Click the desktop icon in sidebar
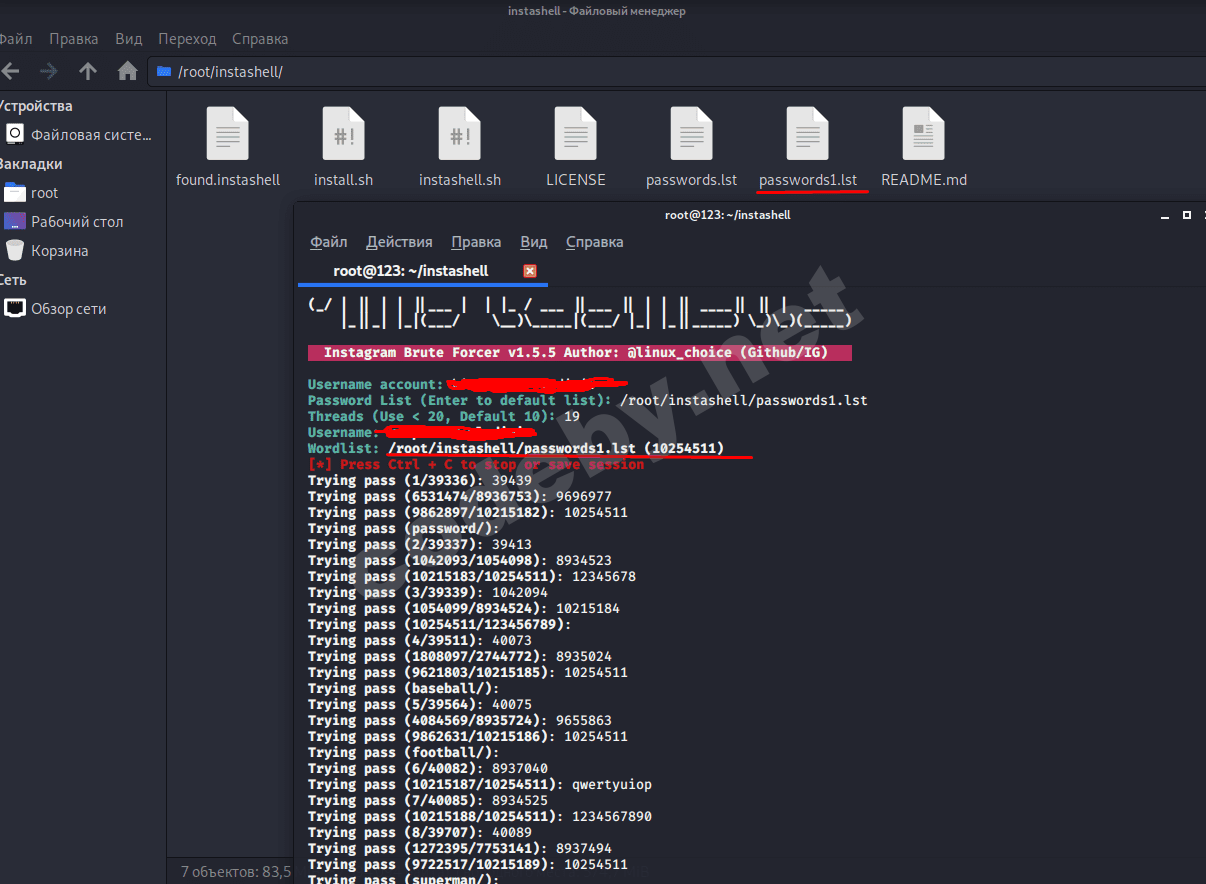This screenshot has height=884, width=1206. click(15, 221)
